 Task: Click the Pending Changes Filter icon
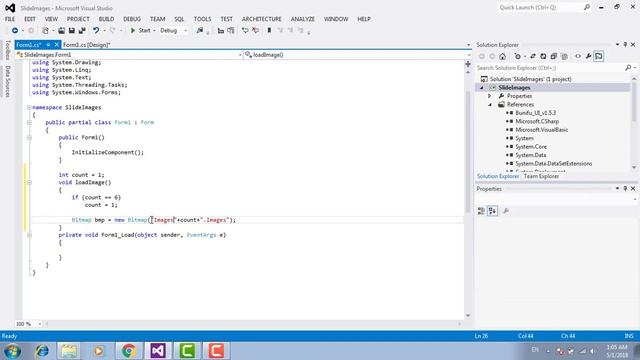pos(518,56)
